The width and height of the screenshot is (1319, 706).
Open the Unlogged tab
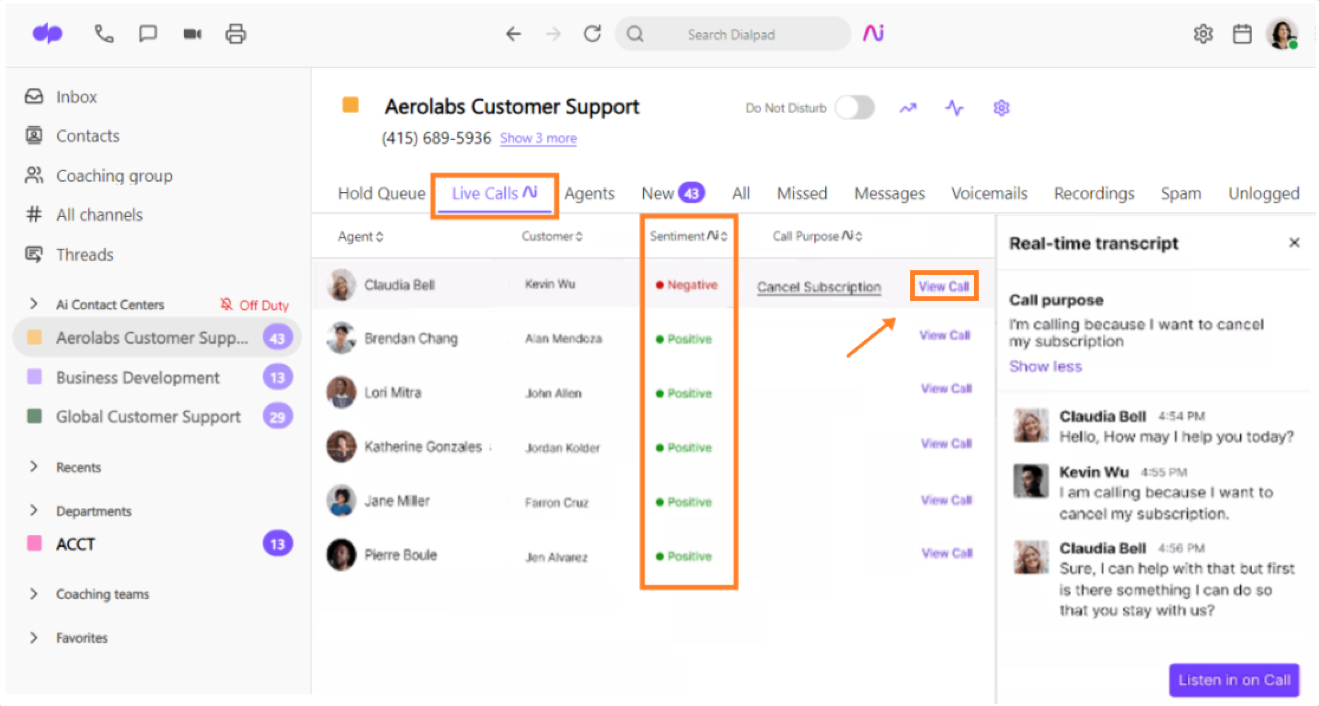coord(1264,194)
